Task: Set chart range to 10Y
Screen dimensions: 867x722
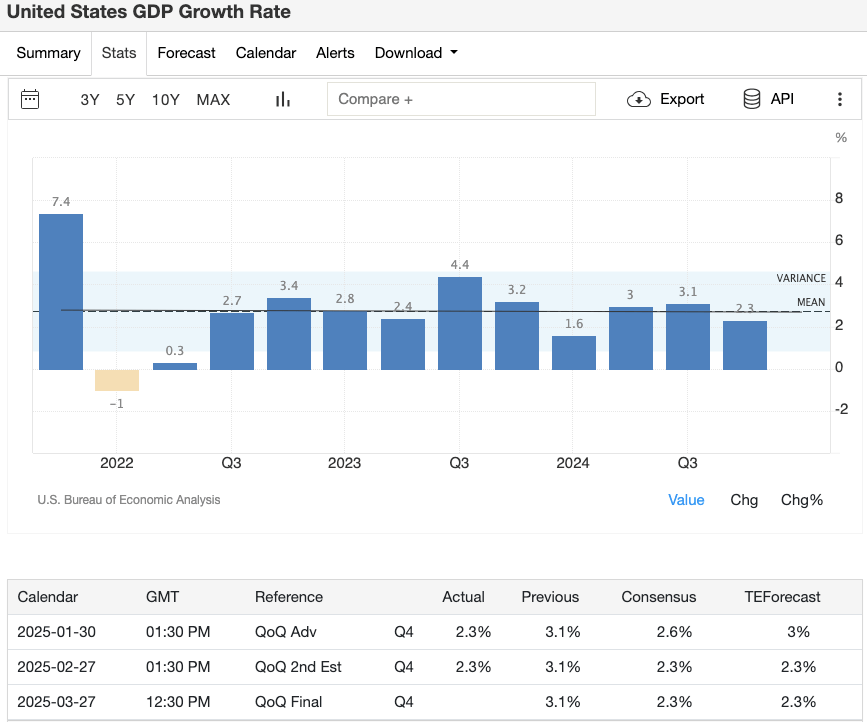Action: tap(166, 99)
